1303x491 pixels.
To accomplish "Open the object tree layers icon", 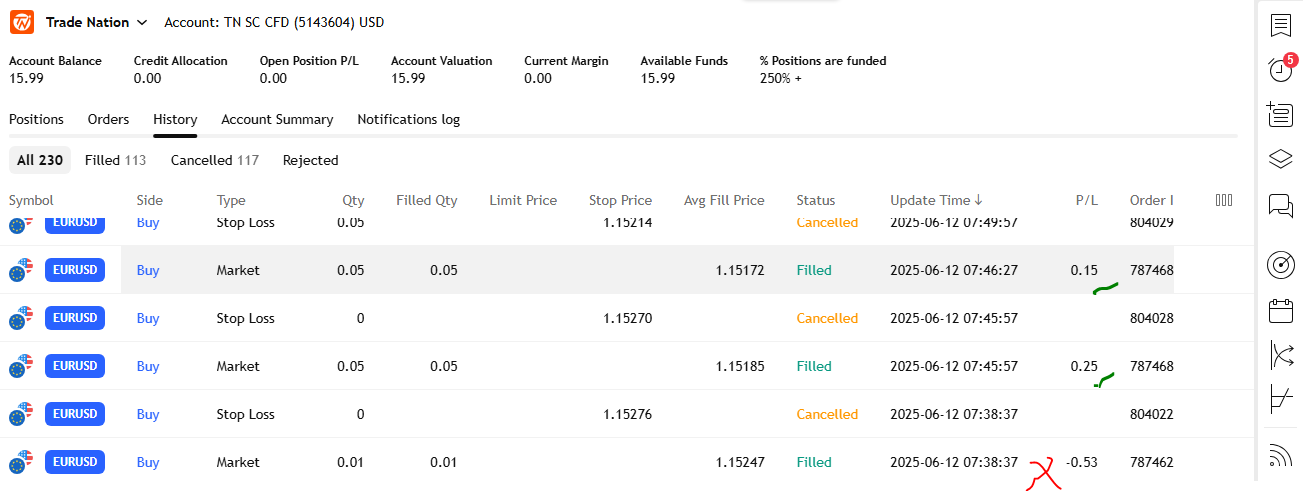I will 1280,159.
